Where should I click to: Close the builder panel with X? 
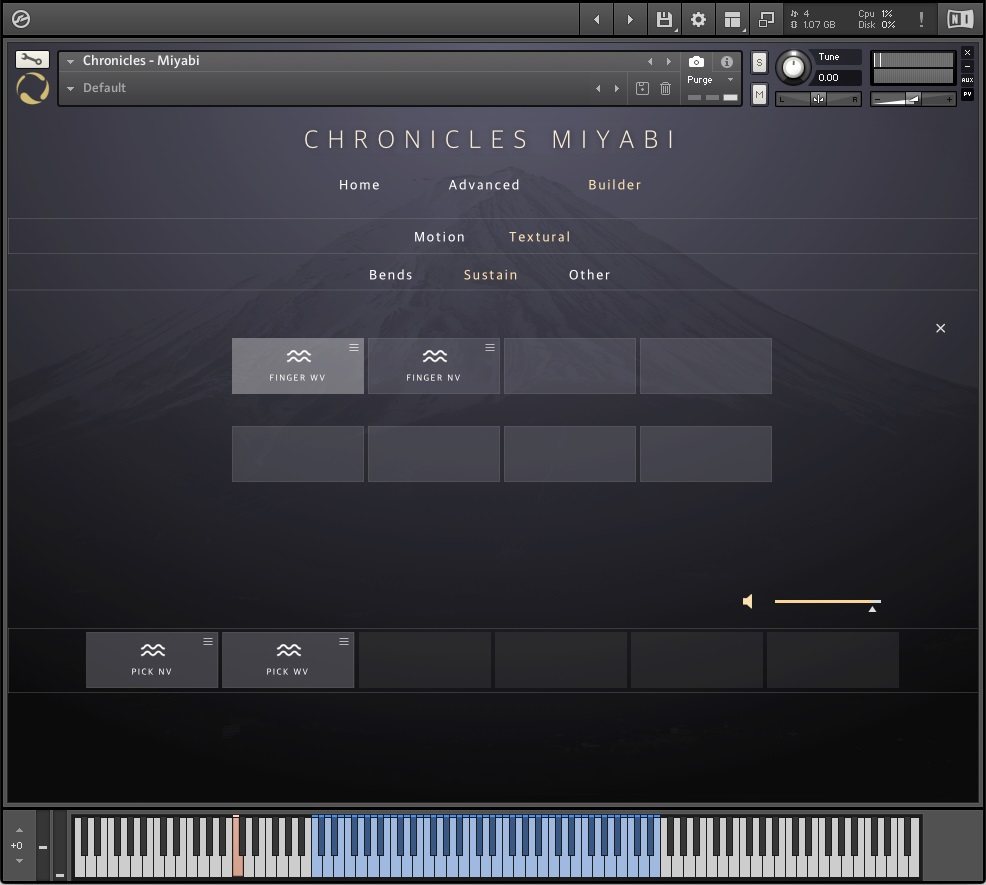[940, 328]
